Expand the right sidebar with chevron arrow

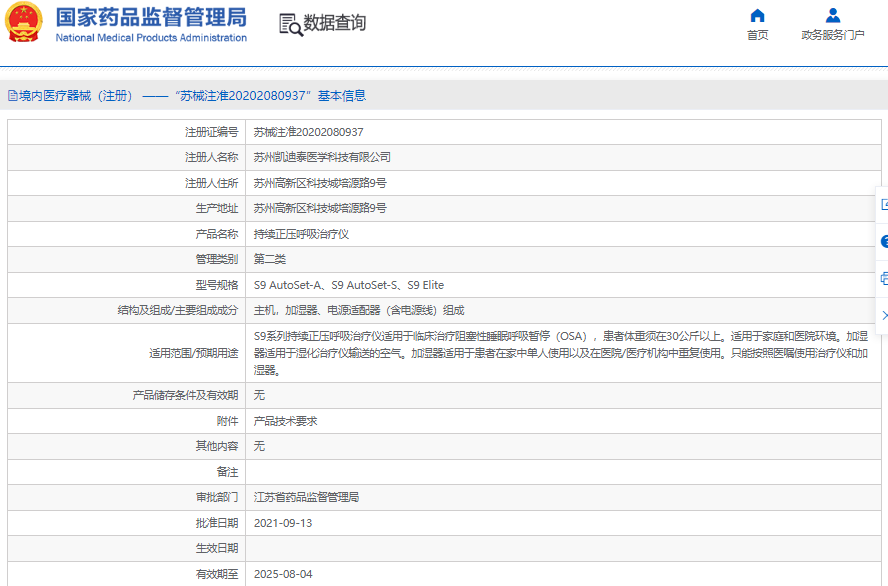(x=884, y=315)
